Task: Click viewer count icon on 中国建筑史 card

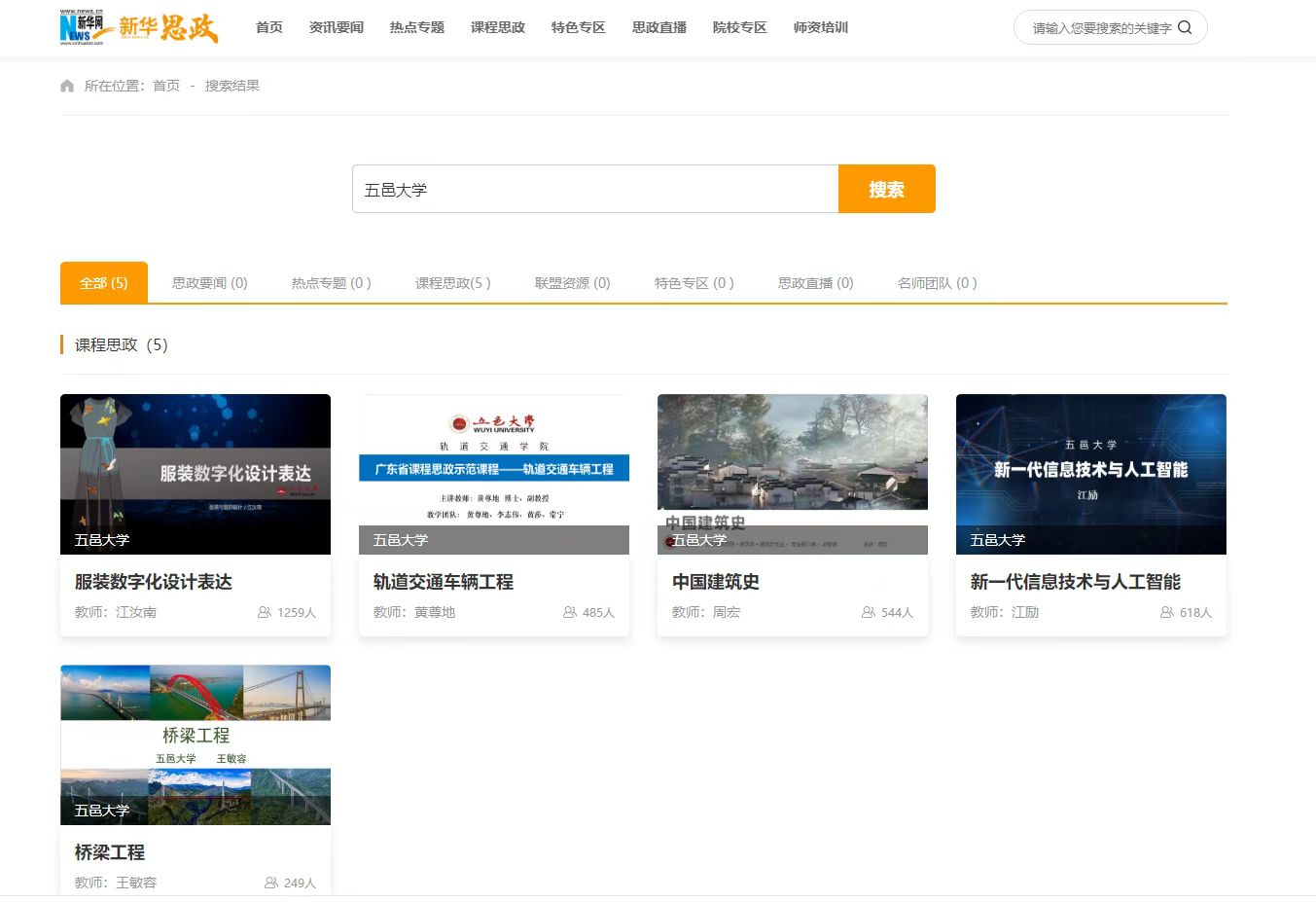Action: coord(869,612)
